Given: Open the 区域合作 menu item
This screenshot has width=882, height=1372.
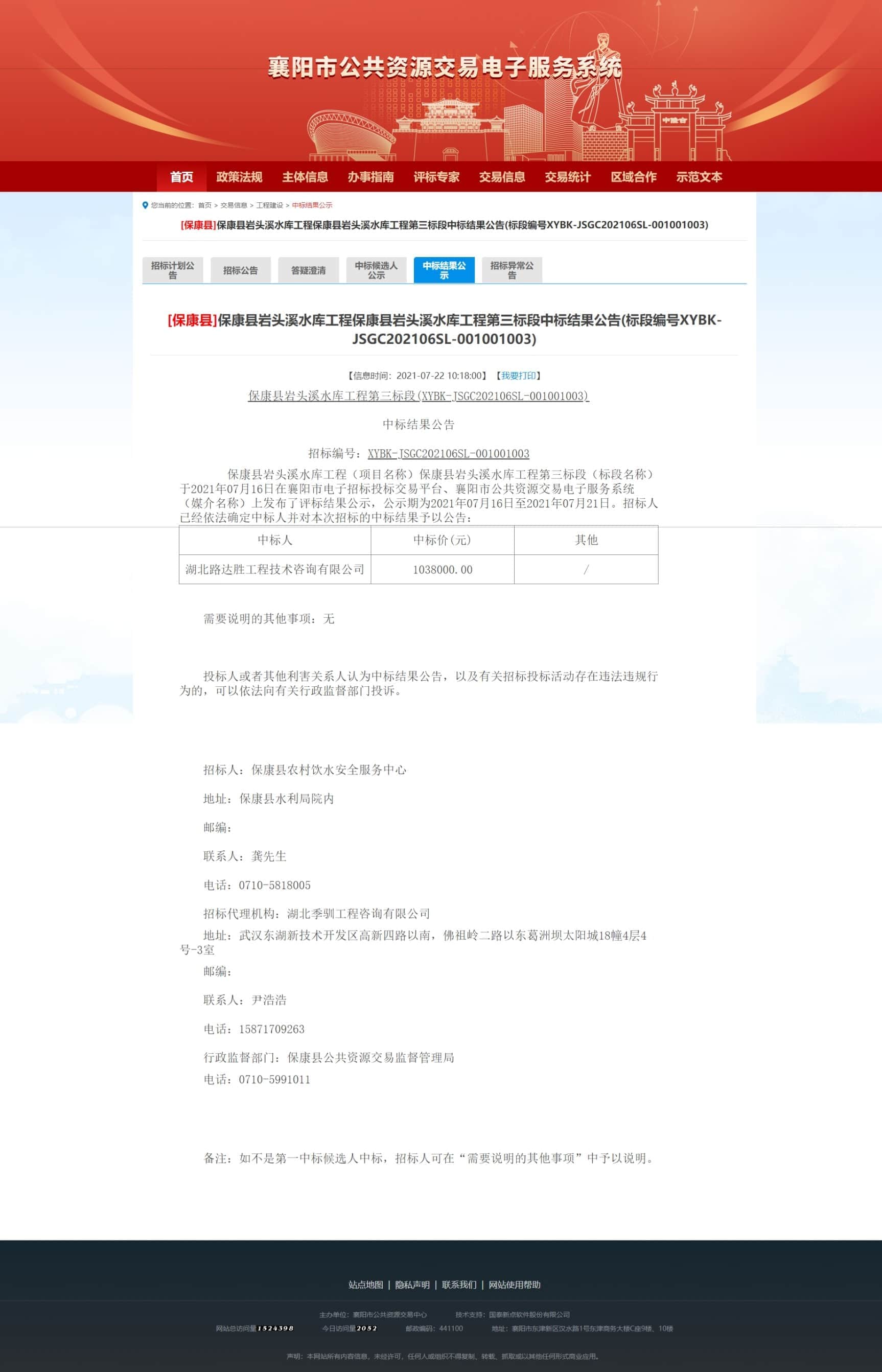Looking at the screenshot, I should [x=634, y=177].
